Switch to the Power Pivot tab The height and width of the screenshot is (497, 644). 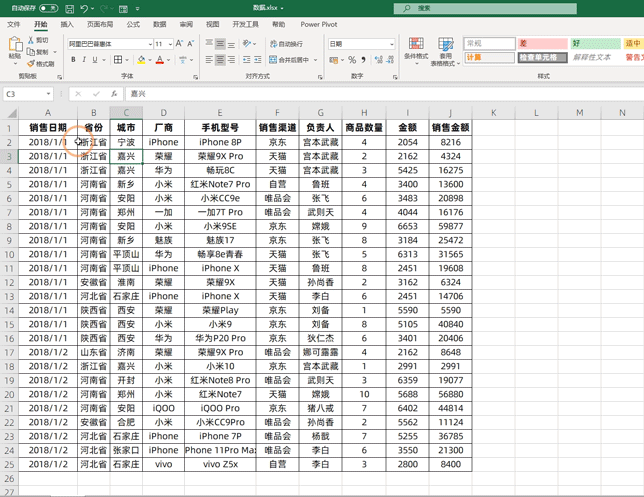(319, 25)
